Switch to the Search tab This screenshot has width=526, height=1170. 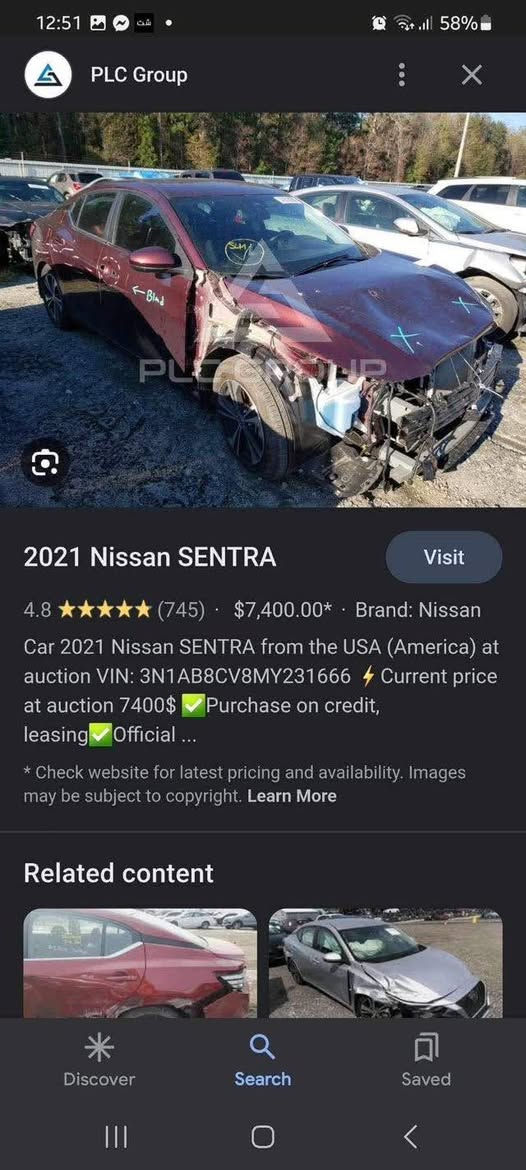coord(263,1060)
